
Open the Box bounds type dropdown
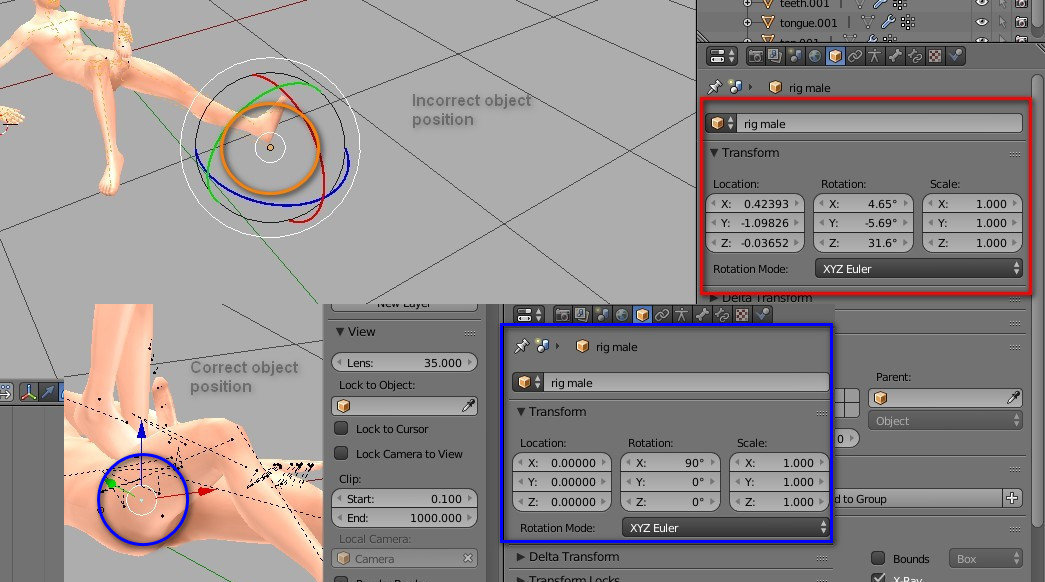(x=985, y=558)
